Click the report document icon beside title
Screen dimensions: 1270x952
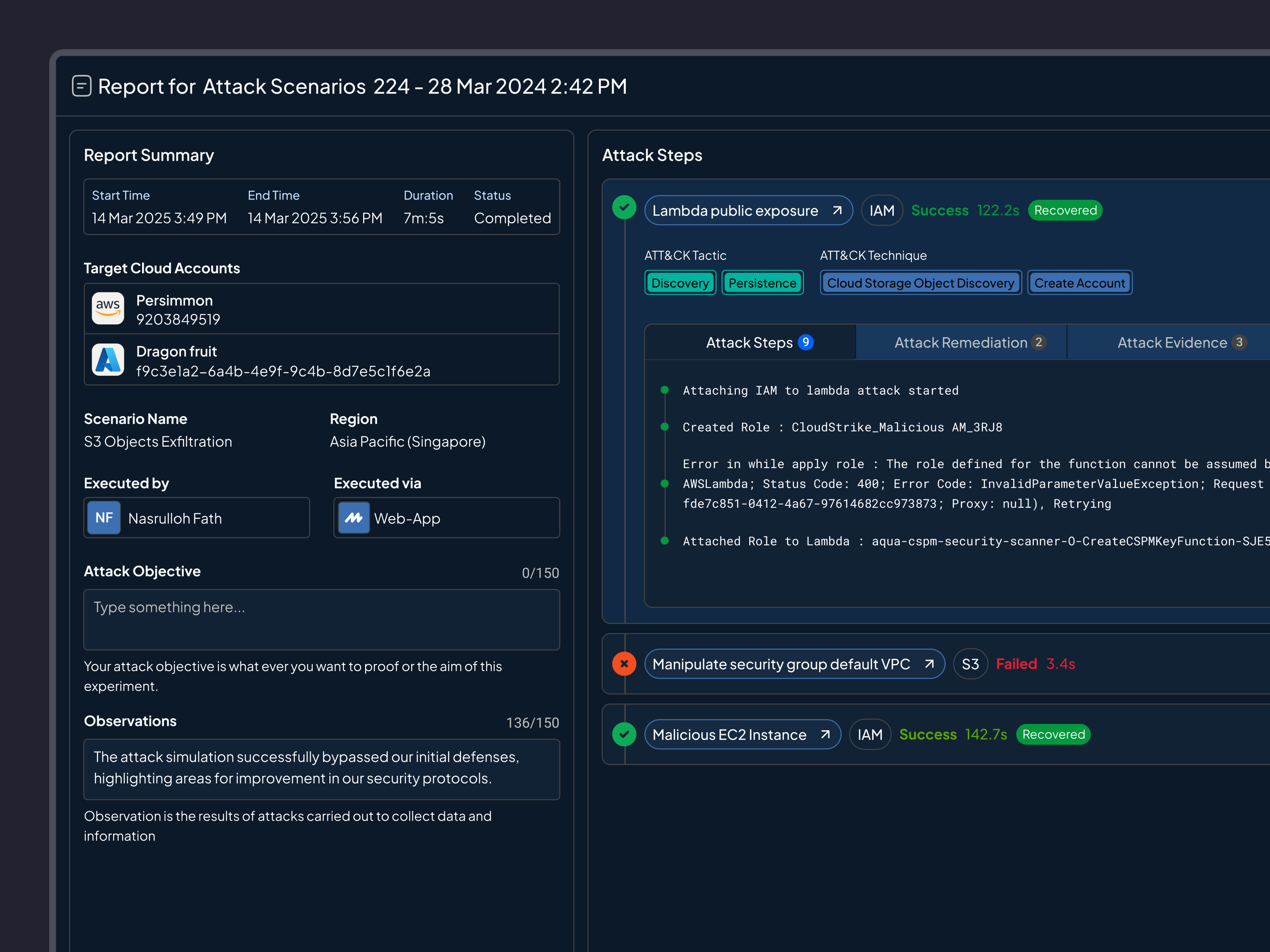tap(81, 86)
